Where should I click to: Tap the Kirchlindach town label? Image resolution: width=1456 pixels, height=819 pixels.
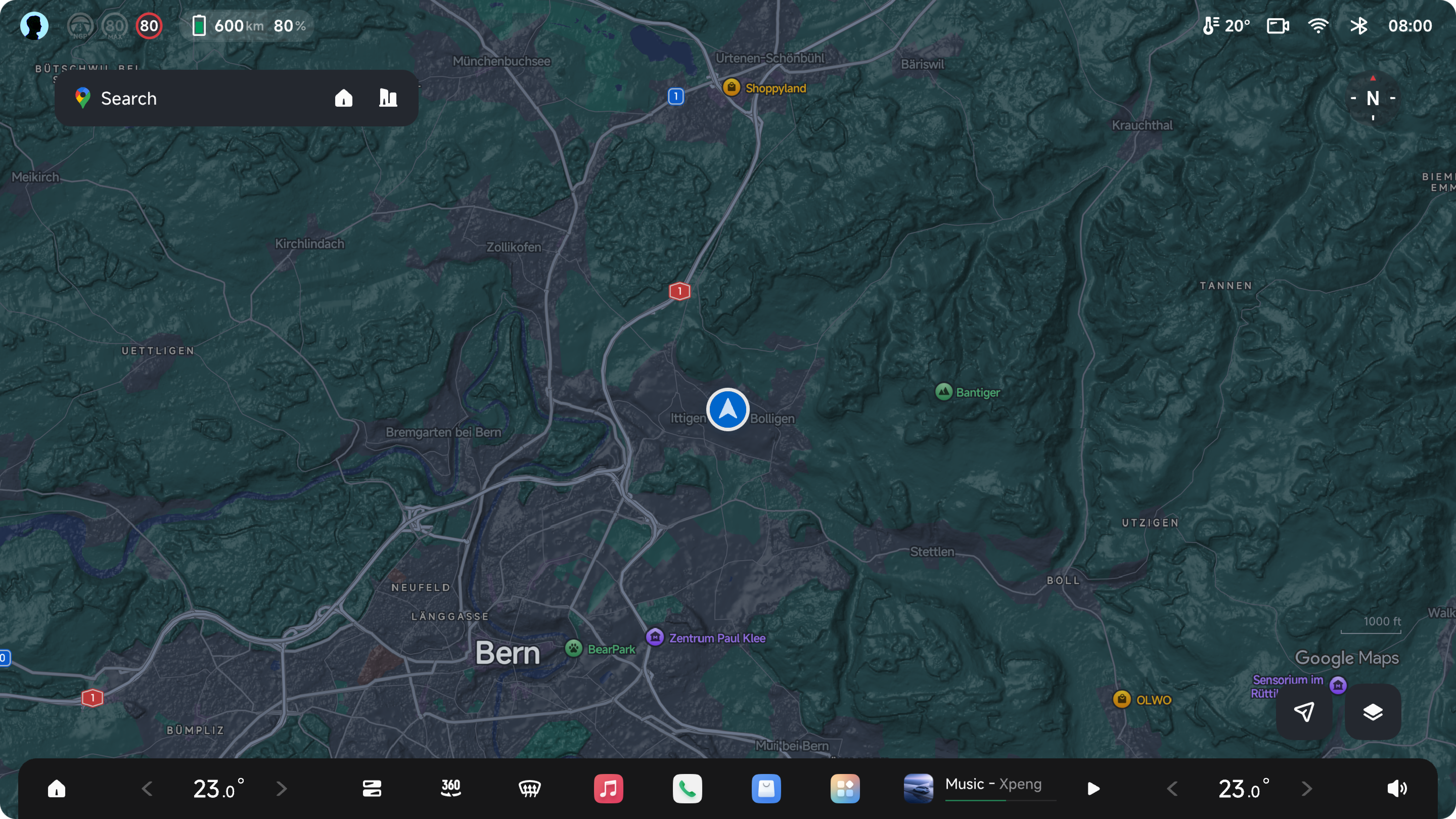[309, 244]
